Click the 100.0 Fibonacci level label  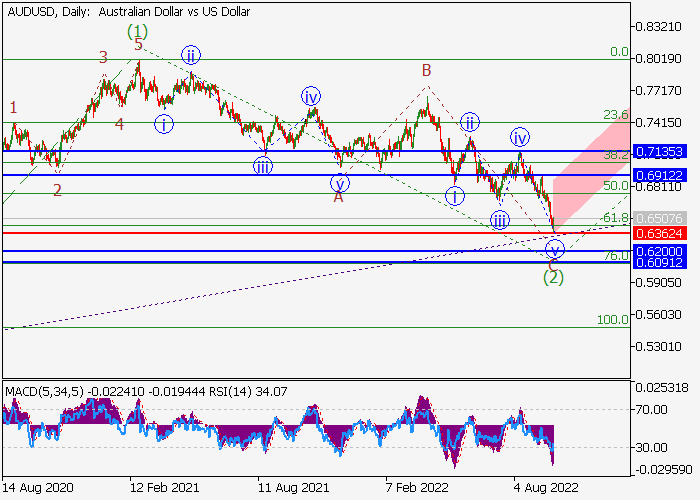pyautogui.click(x=611, y=319)
